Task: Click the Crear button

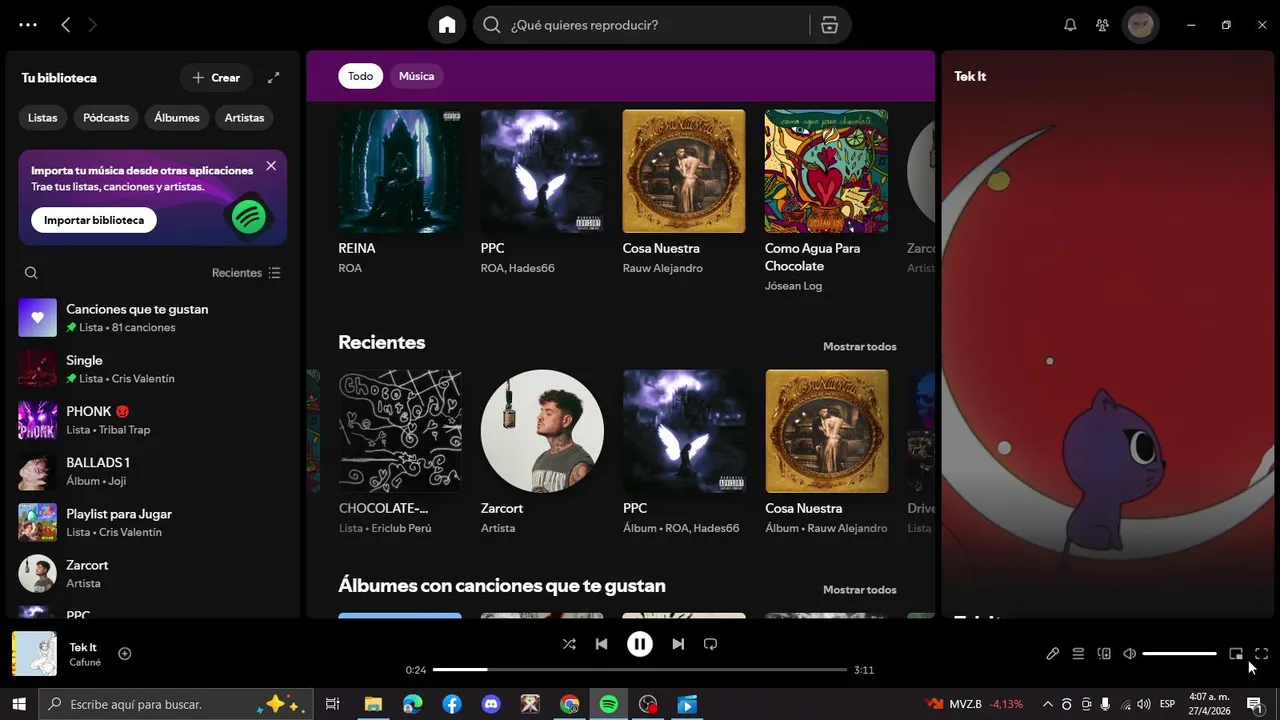Action: point(216,77)
